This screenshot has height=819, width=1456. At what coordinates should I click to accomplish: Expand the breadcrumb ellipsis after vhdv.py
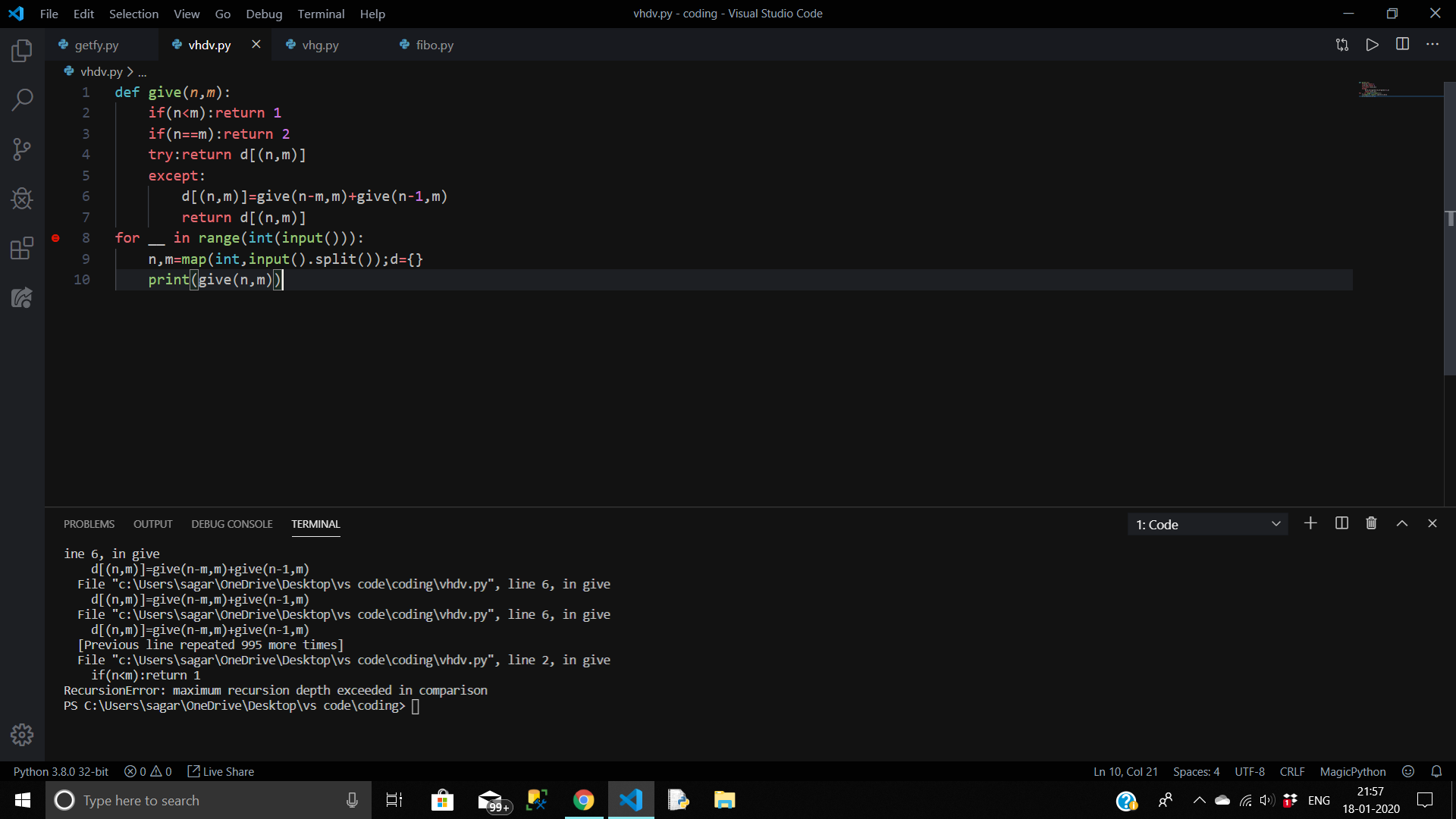coord(143,72)
